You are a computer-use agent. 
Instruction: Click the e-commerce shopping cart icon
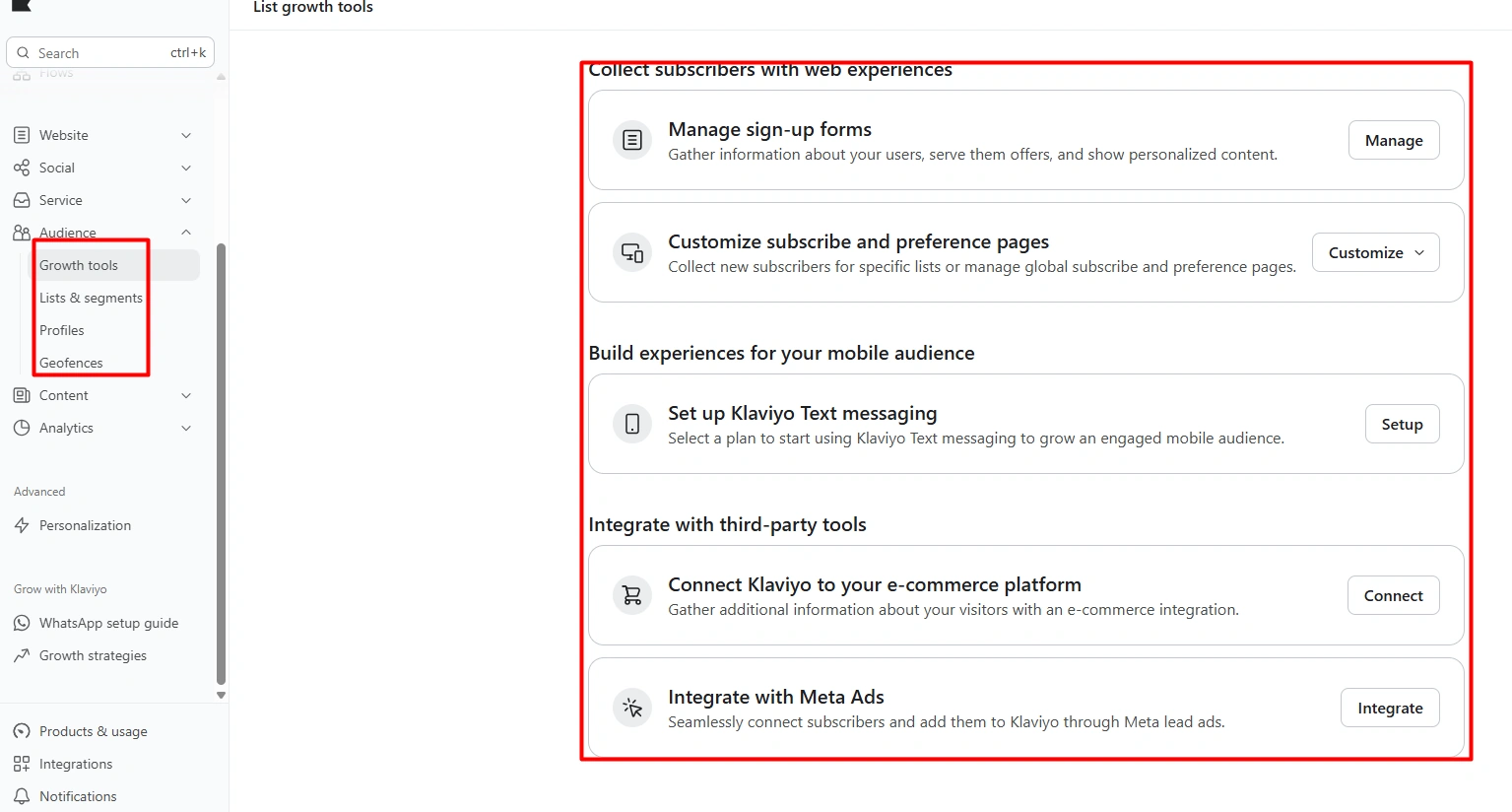[632, 595]
